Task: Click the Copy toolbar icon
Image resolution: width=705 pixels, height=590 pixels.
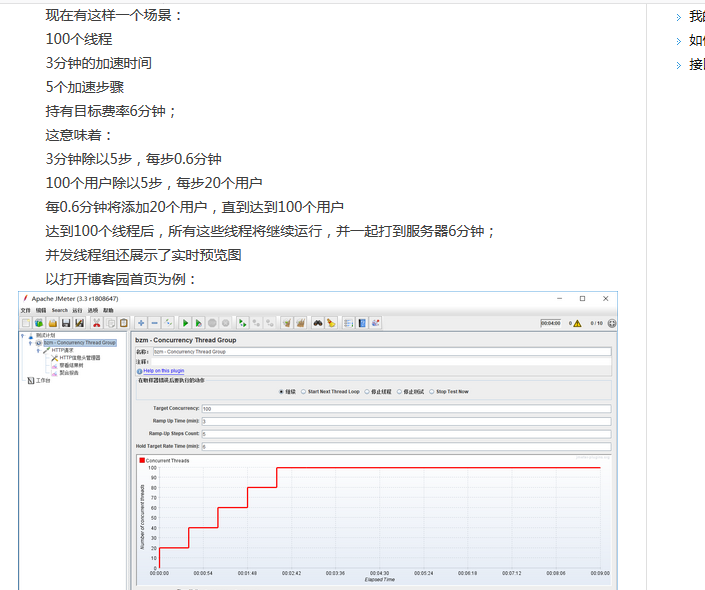Action: click(x=110, y=323)
